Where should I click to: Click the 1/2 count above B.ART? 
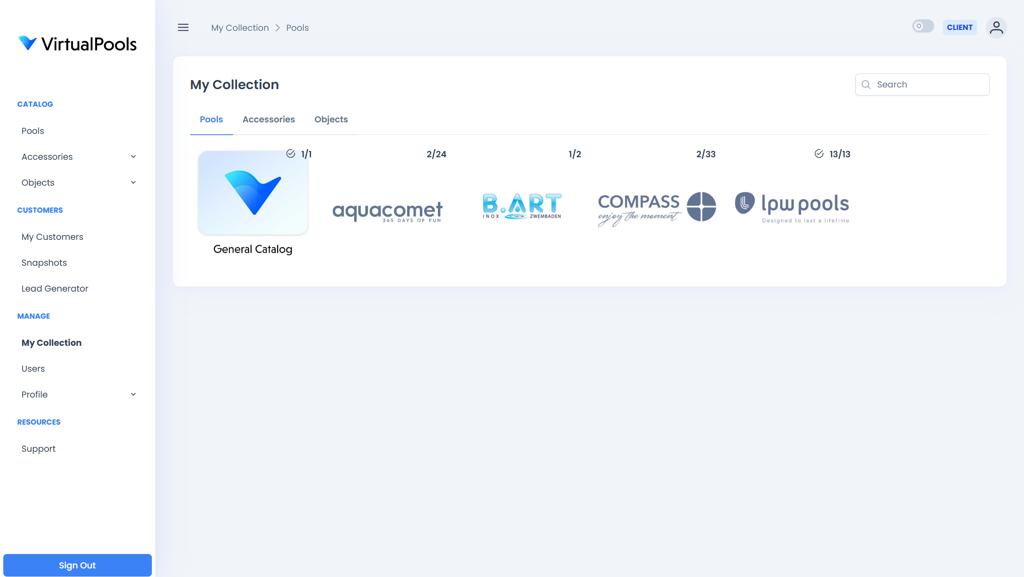(x=575, y=154)
